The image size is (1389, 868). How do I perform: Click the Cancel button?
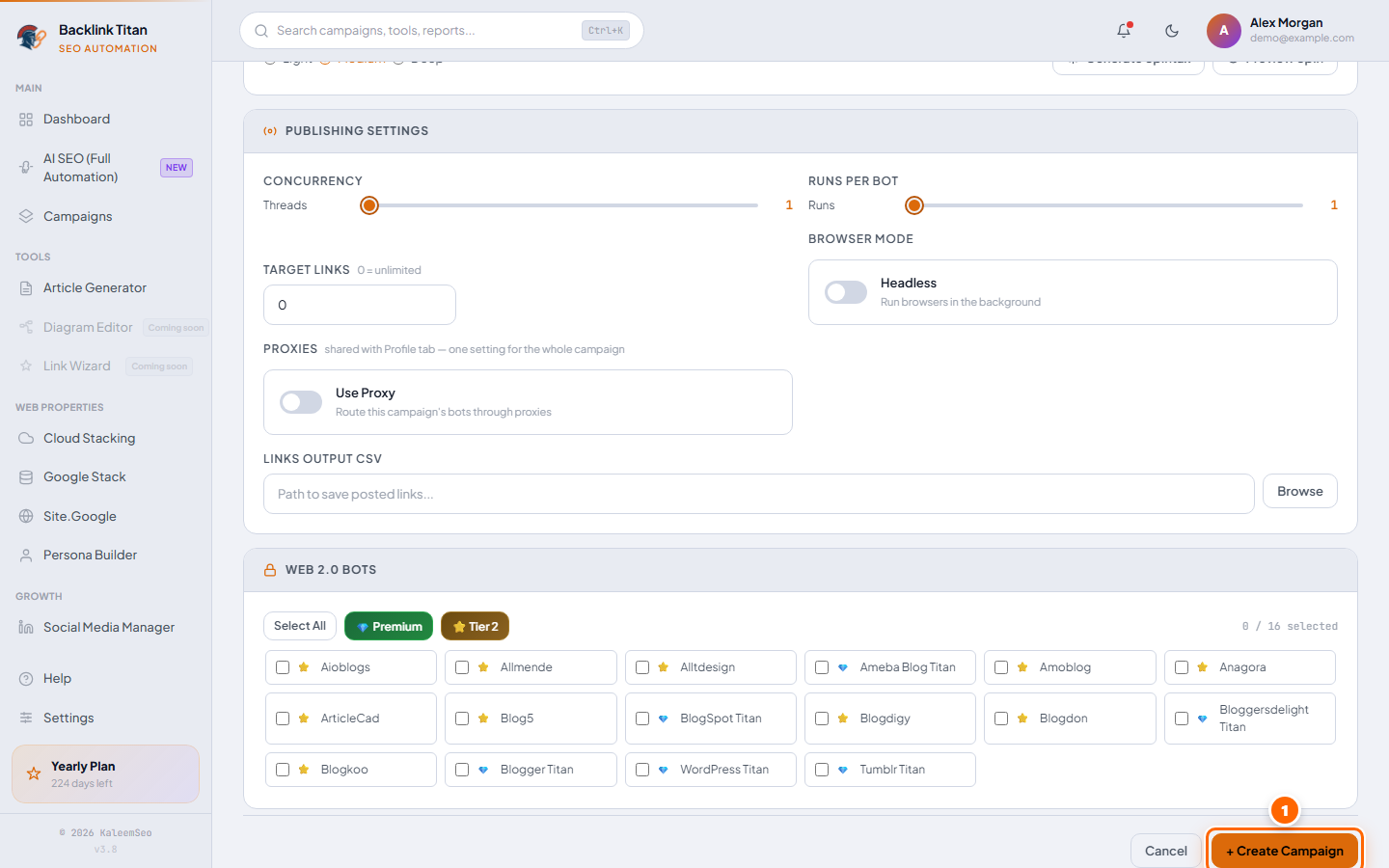(x=1165, y=851)
